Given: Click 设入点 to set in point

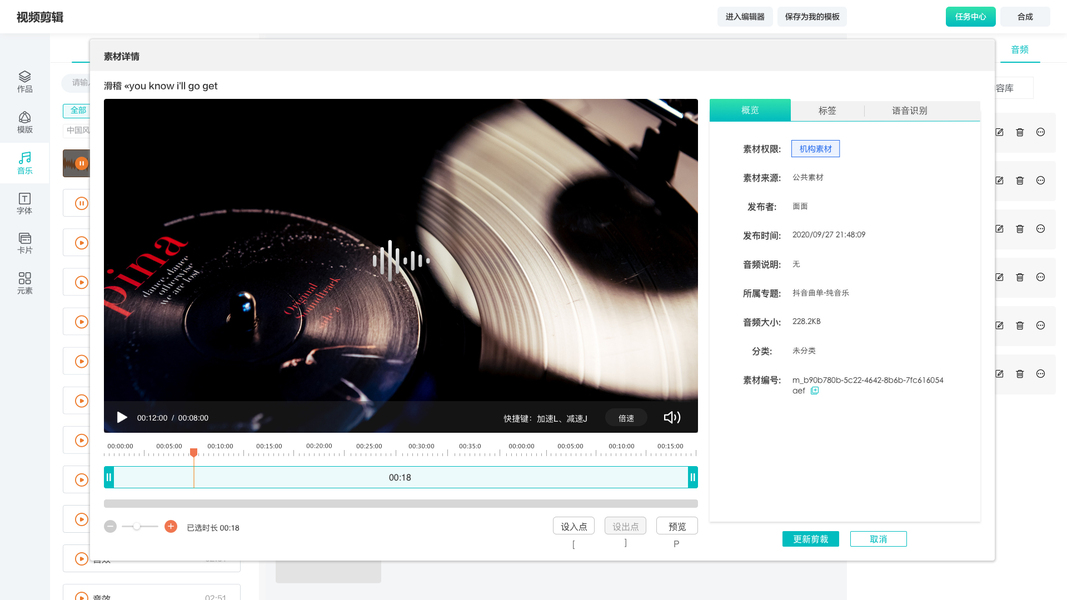Looking at the screenshot, I should (574, 527).
